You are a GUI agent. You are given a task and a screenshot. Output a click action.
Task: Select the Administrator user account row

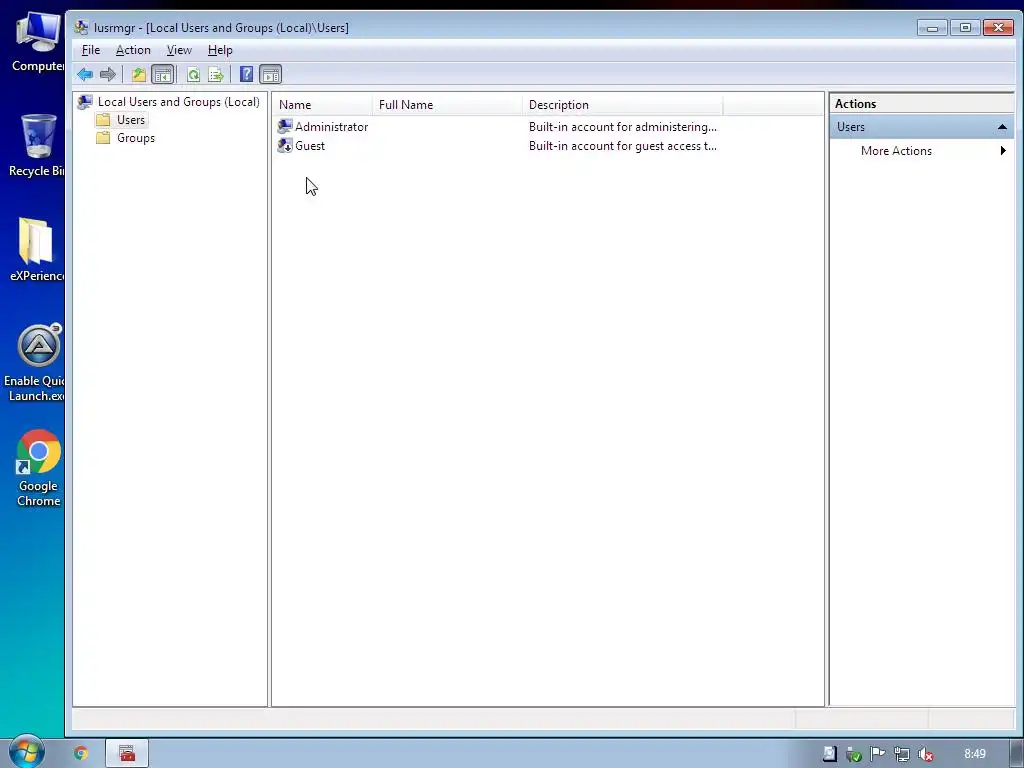[497, 127]
